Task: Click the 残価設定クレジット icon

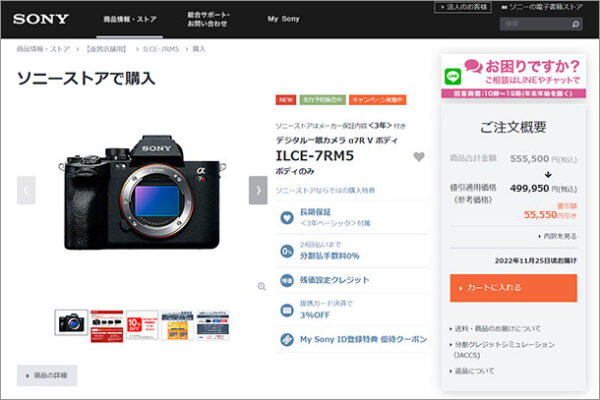Action: click(287, 281)
